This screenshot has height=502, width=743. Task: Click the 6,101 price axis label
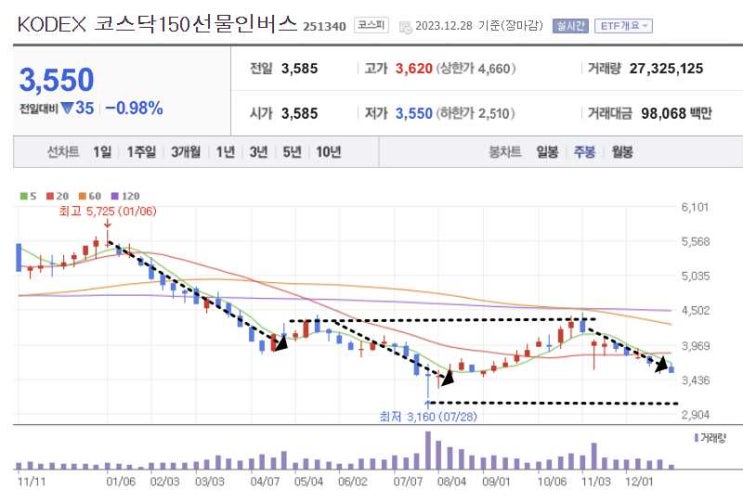695,207
